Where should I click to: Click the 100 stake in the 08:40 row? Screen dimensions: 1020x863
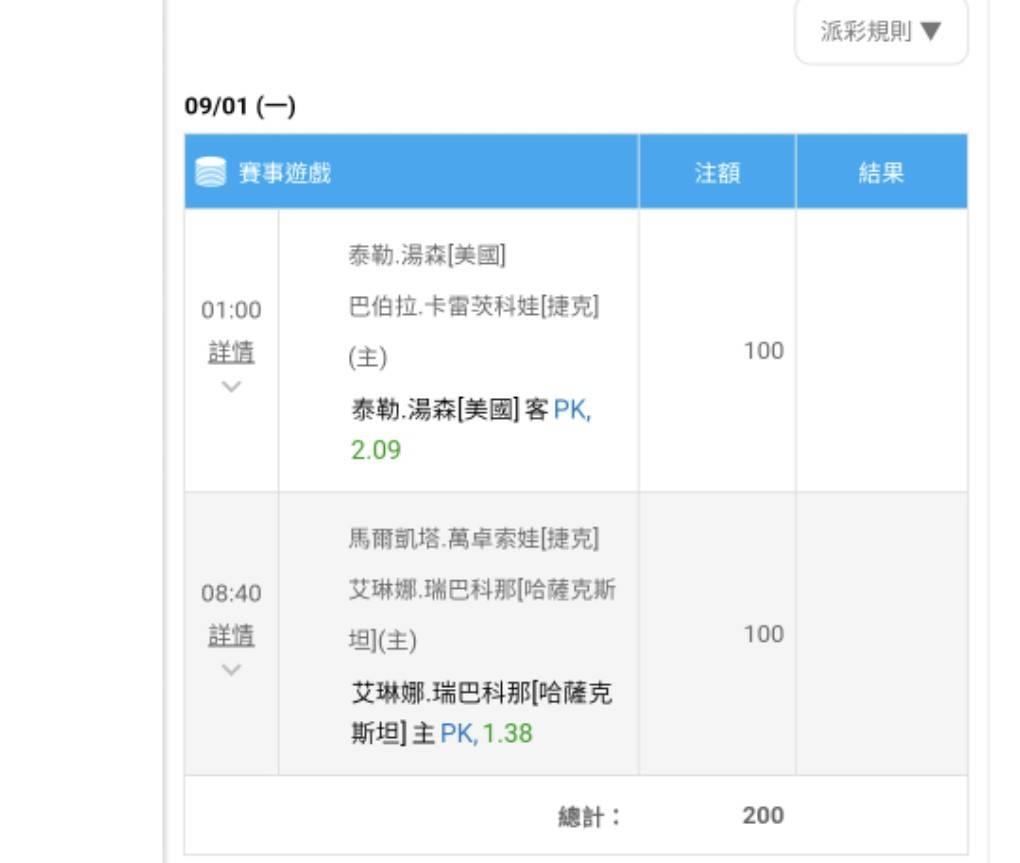763,634
